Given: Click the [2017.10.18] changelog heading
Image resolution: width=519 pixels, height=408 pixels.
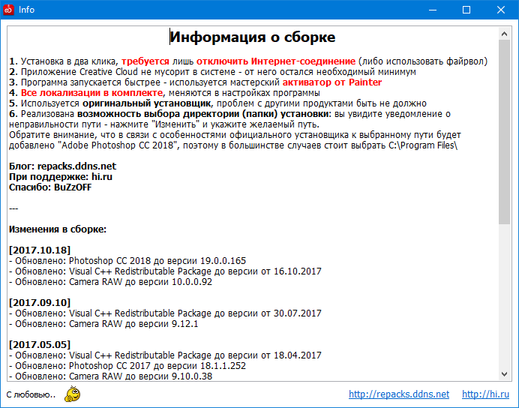Looking at the screenshot, I should pos(40,250).
